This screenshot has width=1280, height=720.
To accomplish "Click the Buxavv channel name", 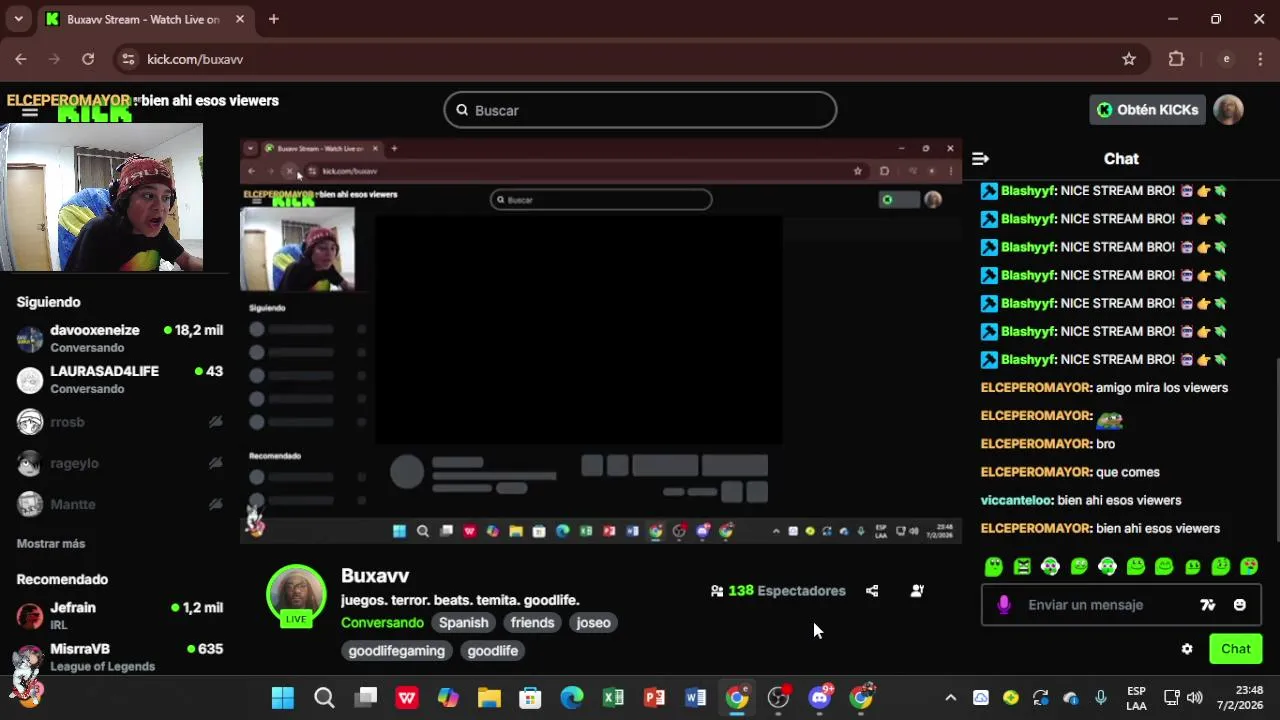I will [x=375, y=576].
